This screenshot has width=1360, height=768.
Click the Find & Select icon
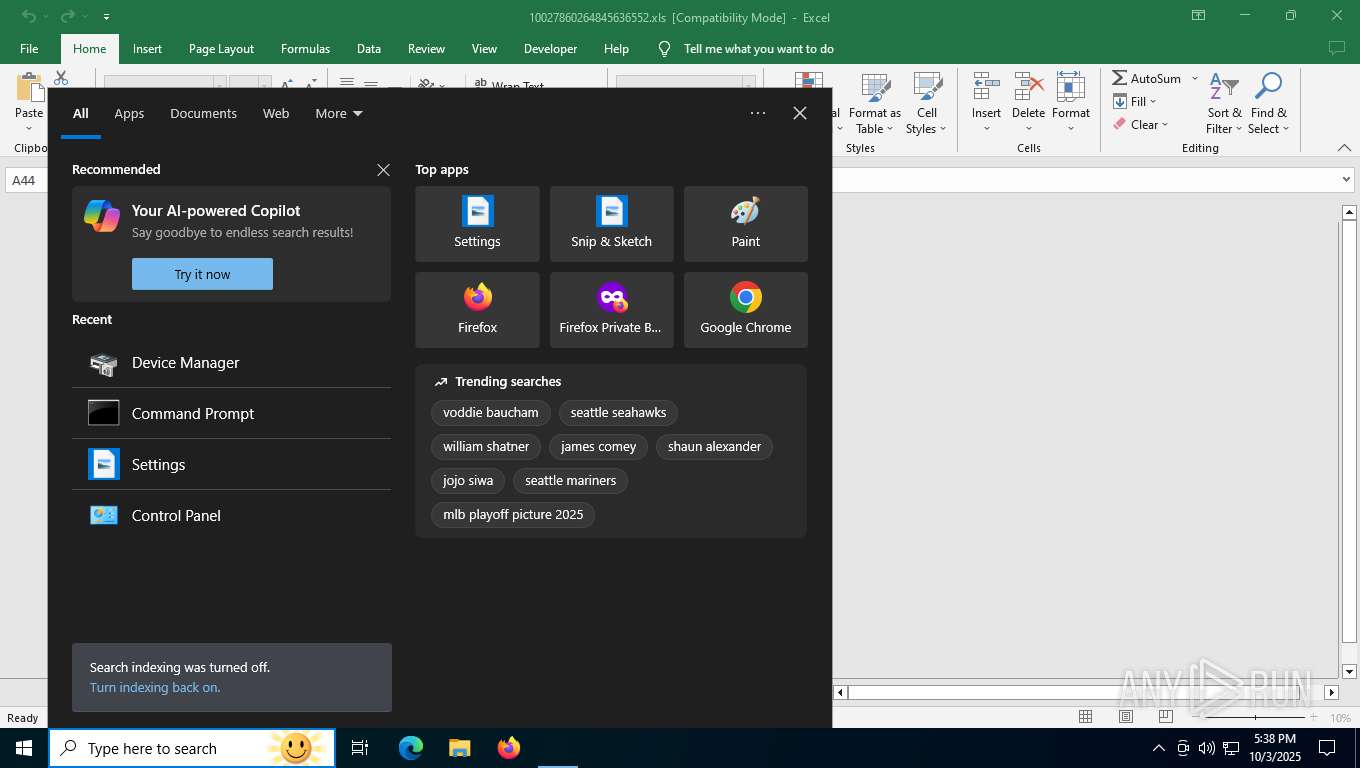[1268, 86]
